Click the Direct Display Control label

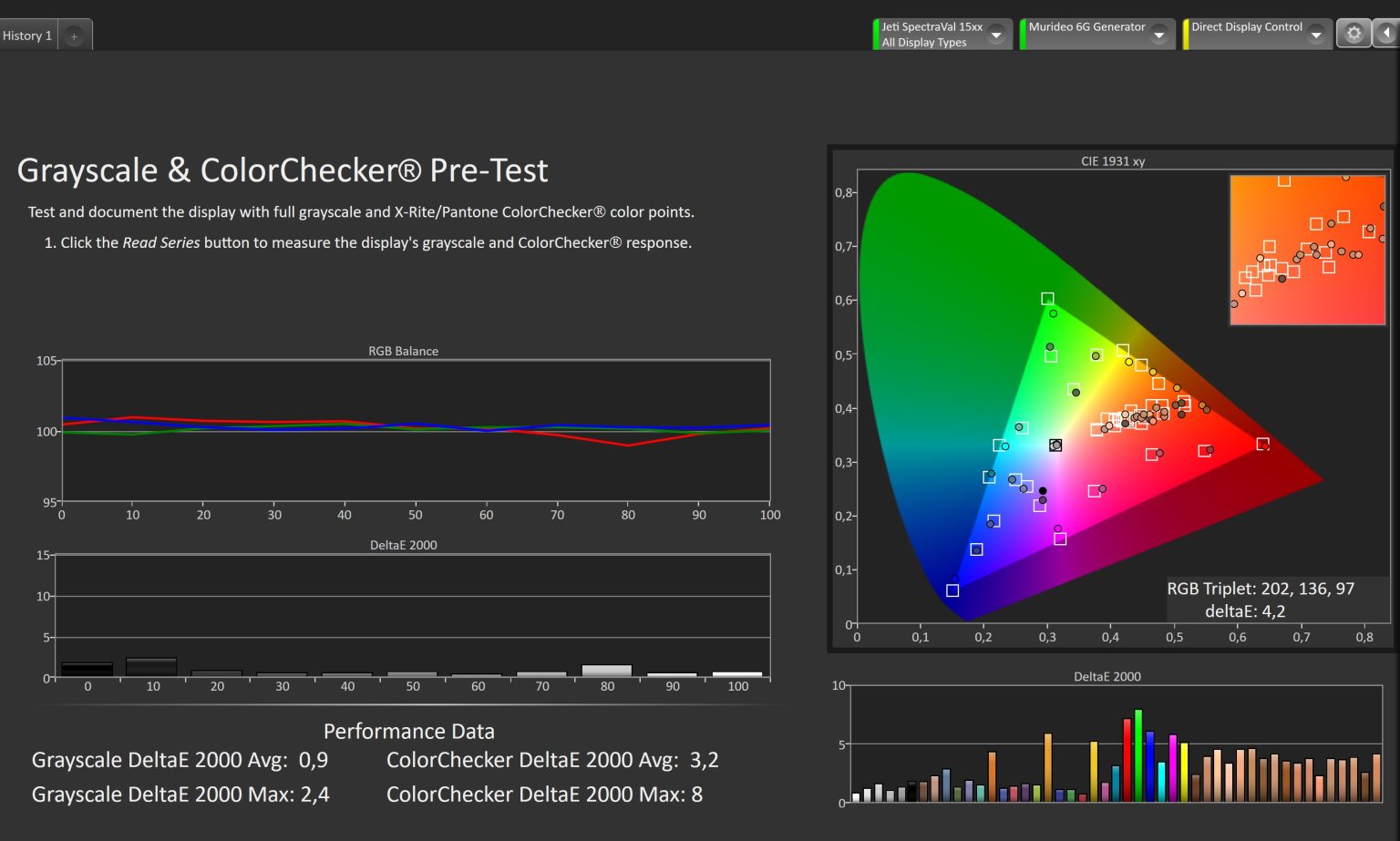[1247, 27]
